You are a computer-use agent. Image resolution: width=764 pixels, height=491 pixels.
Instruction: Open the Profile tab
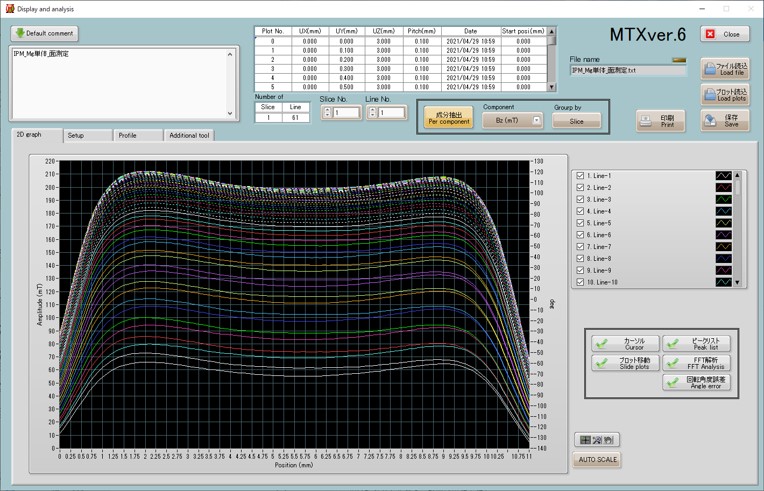coord(138,135)
